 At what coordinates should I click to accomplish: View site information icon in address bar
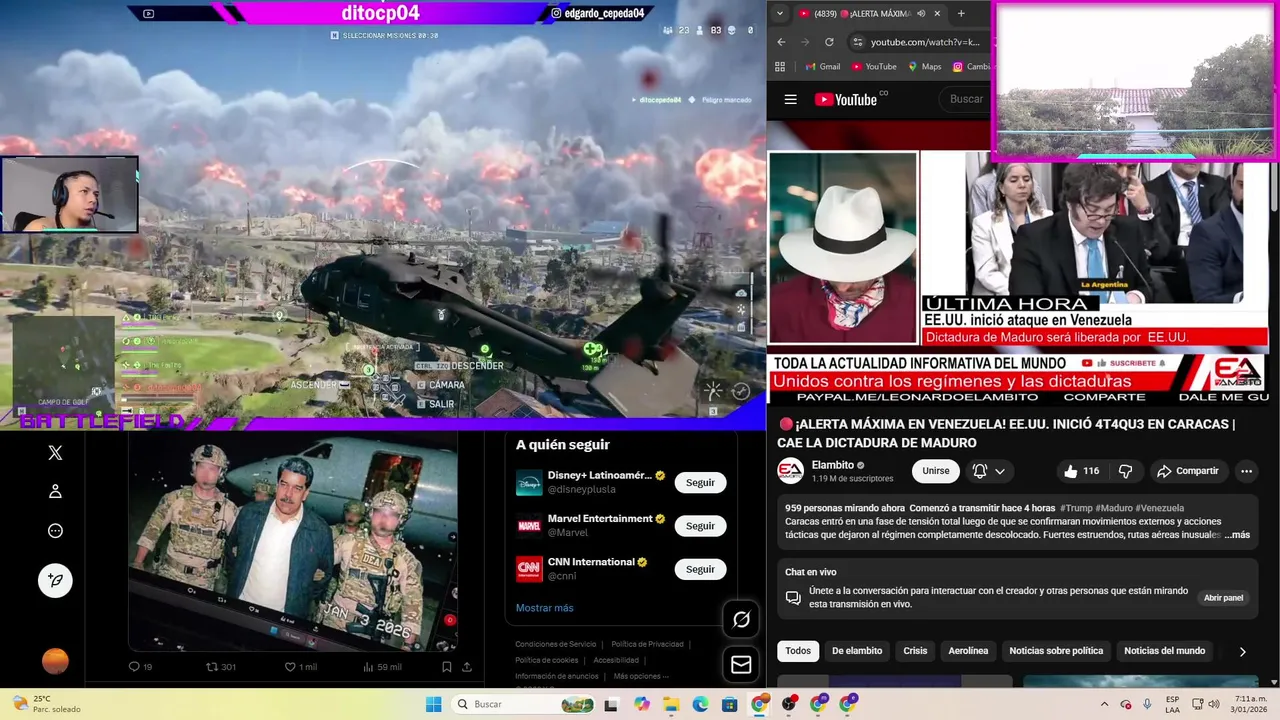857,42
